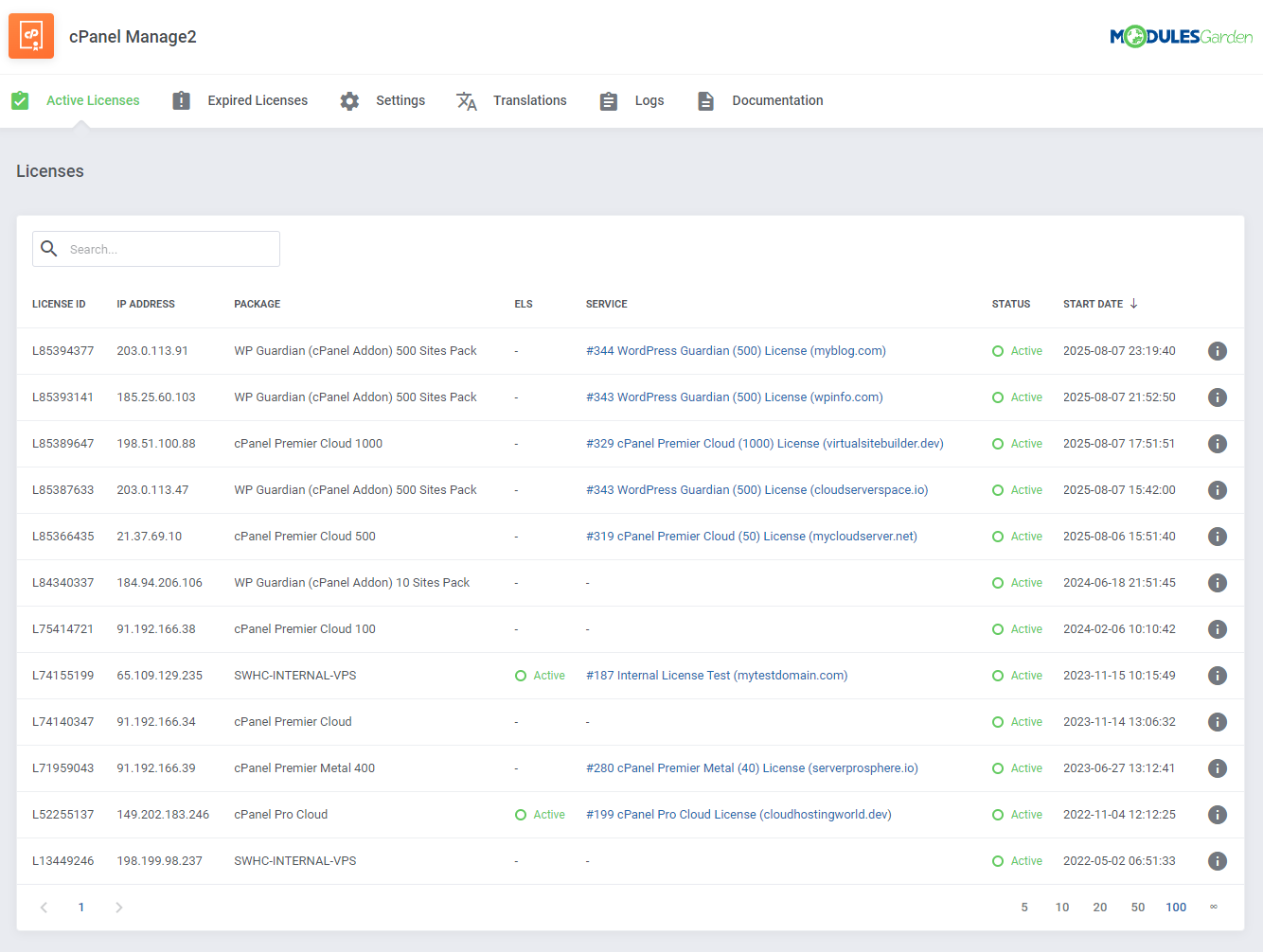1263x952 pixels.
Task: Click the info icon beside license L74155199
Action: [1218, 675]
